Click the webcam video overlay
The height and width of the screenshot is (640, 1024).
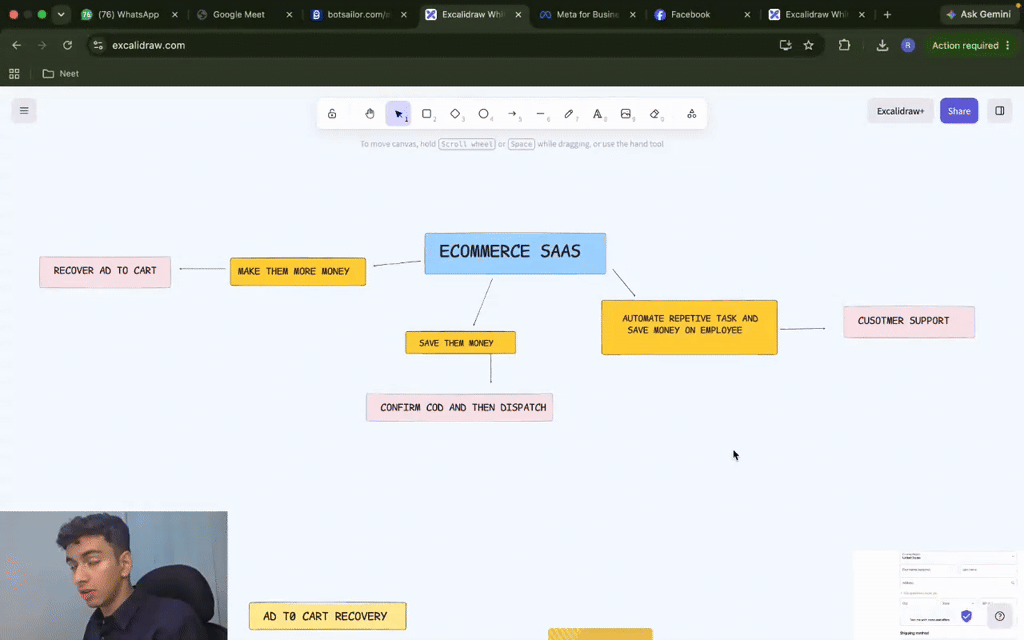pyautogui.click(x=114, y=575)
